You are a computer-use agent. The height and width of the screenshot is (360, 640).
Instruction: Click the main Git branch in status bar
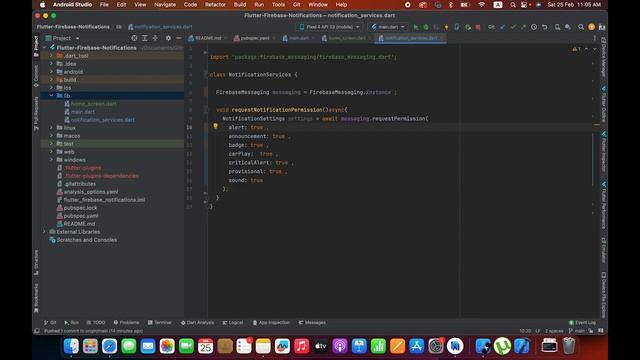(577, 331)
